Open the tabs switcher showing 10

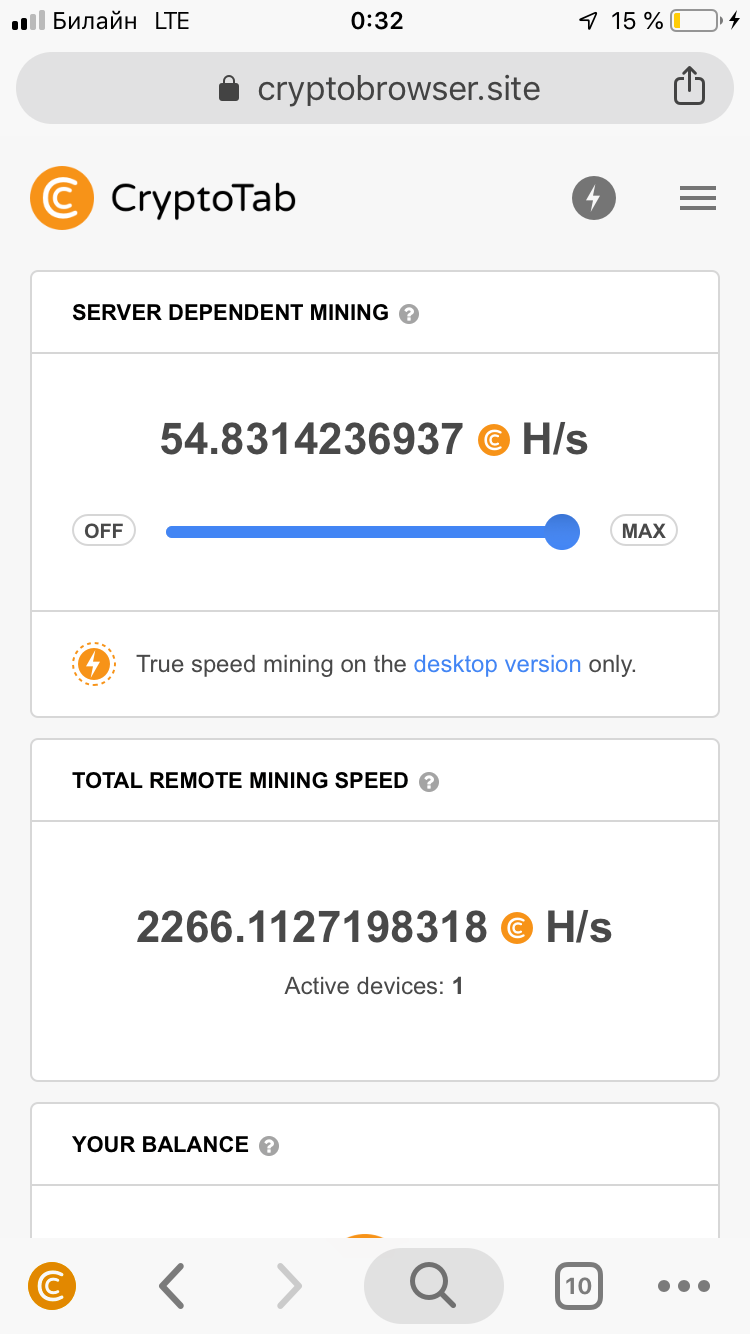tap(578, 1286)
